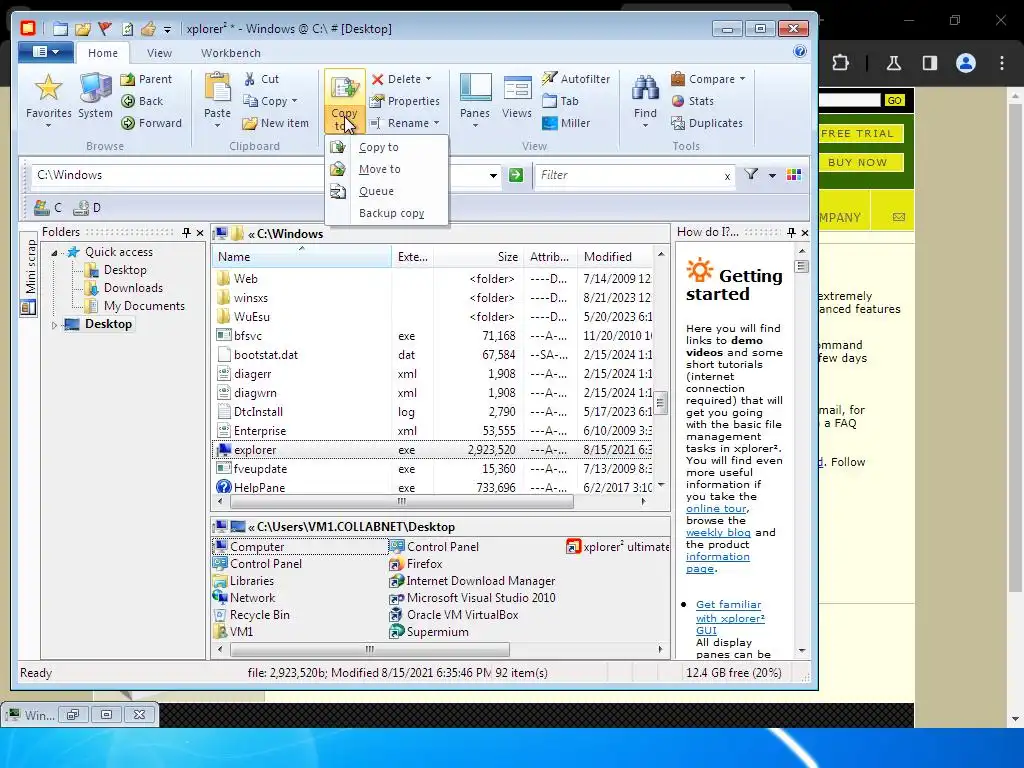Sort file list by Size column
The height and width of the screenshot is (768, 1024).
click(x=477, y=257)
